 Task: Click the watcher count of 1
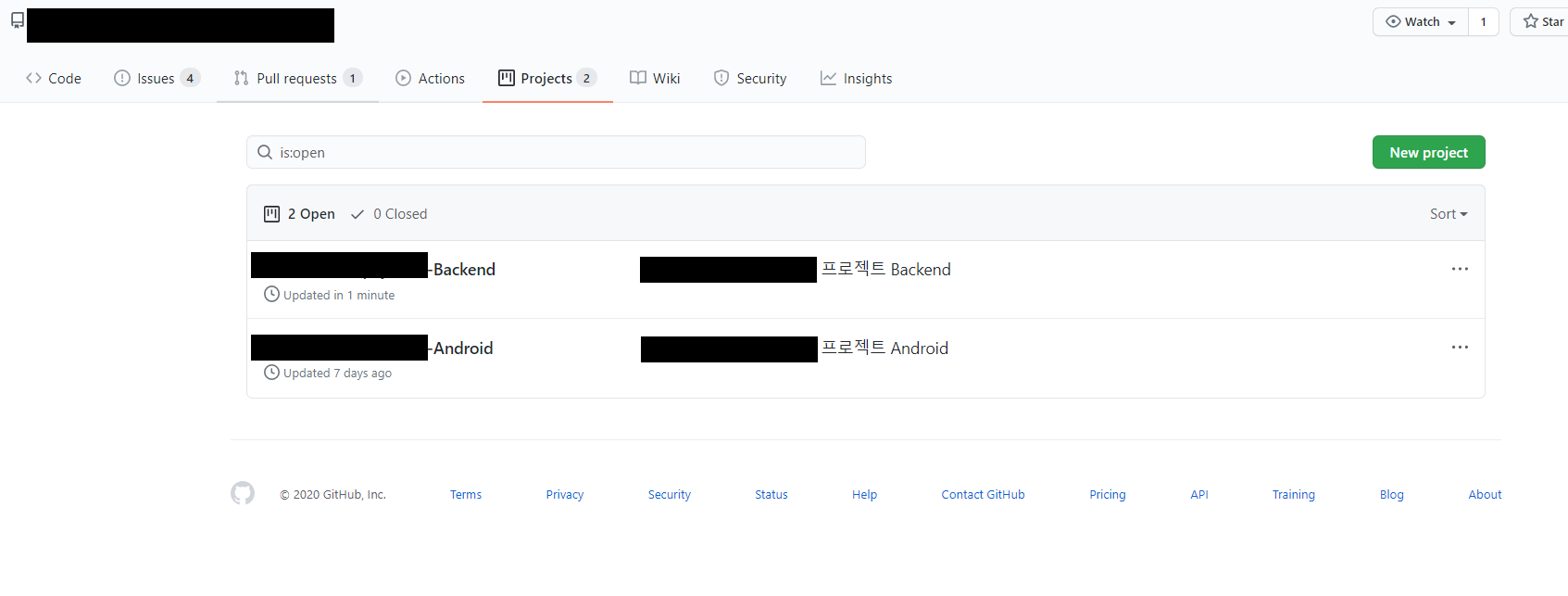coord(1484,21)
